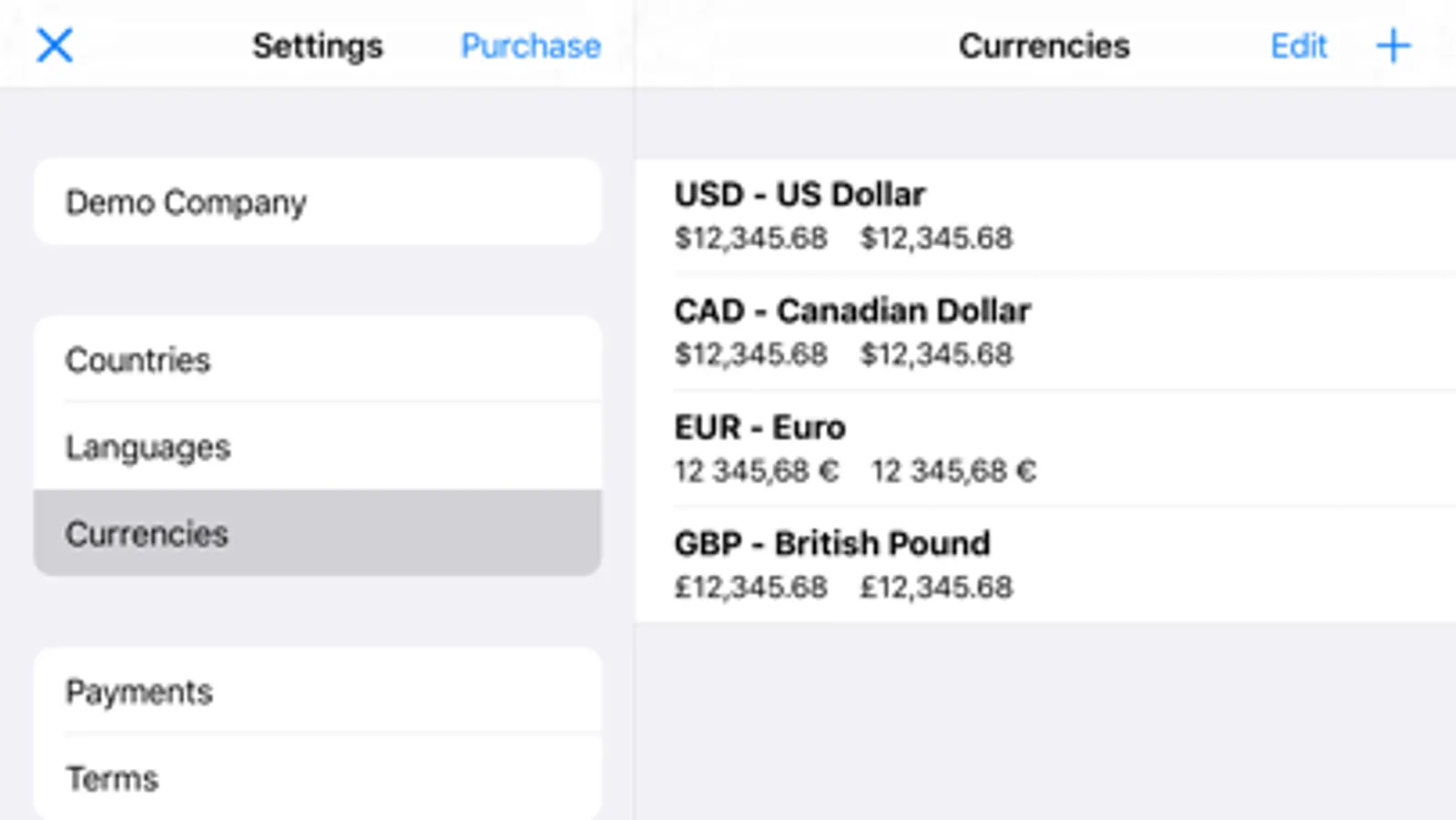Click the first Euro sample amount 12 345,68 €

(756, 471)
